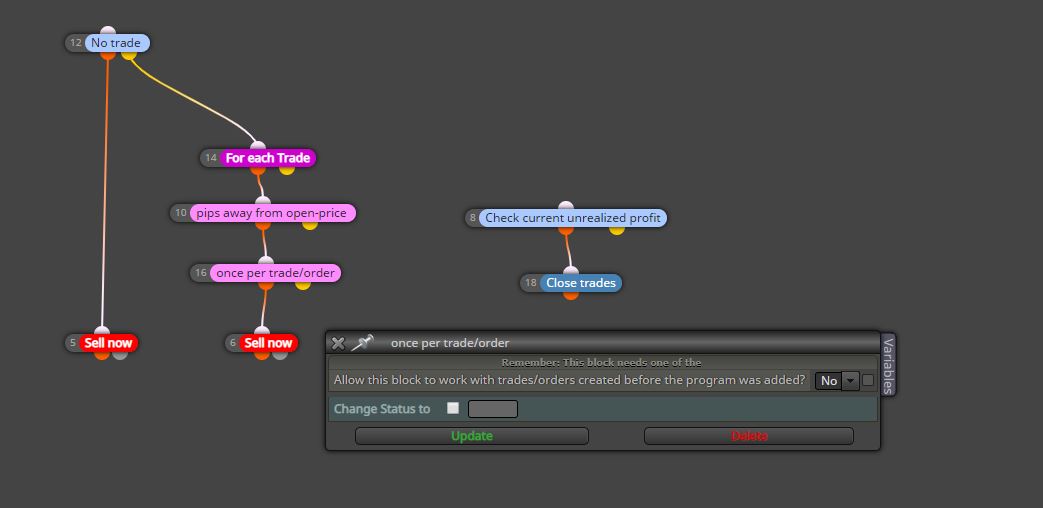Click number badge 18 of Close trades
Viewport: 1043px width, 508px height.
coord(531,283)
